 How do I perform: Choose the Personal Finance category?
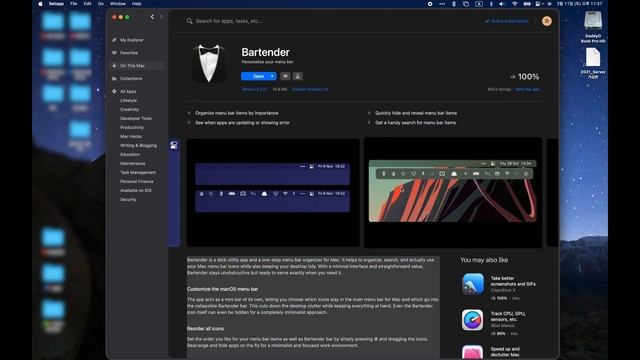137,181
